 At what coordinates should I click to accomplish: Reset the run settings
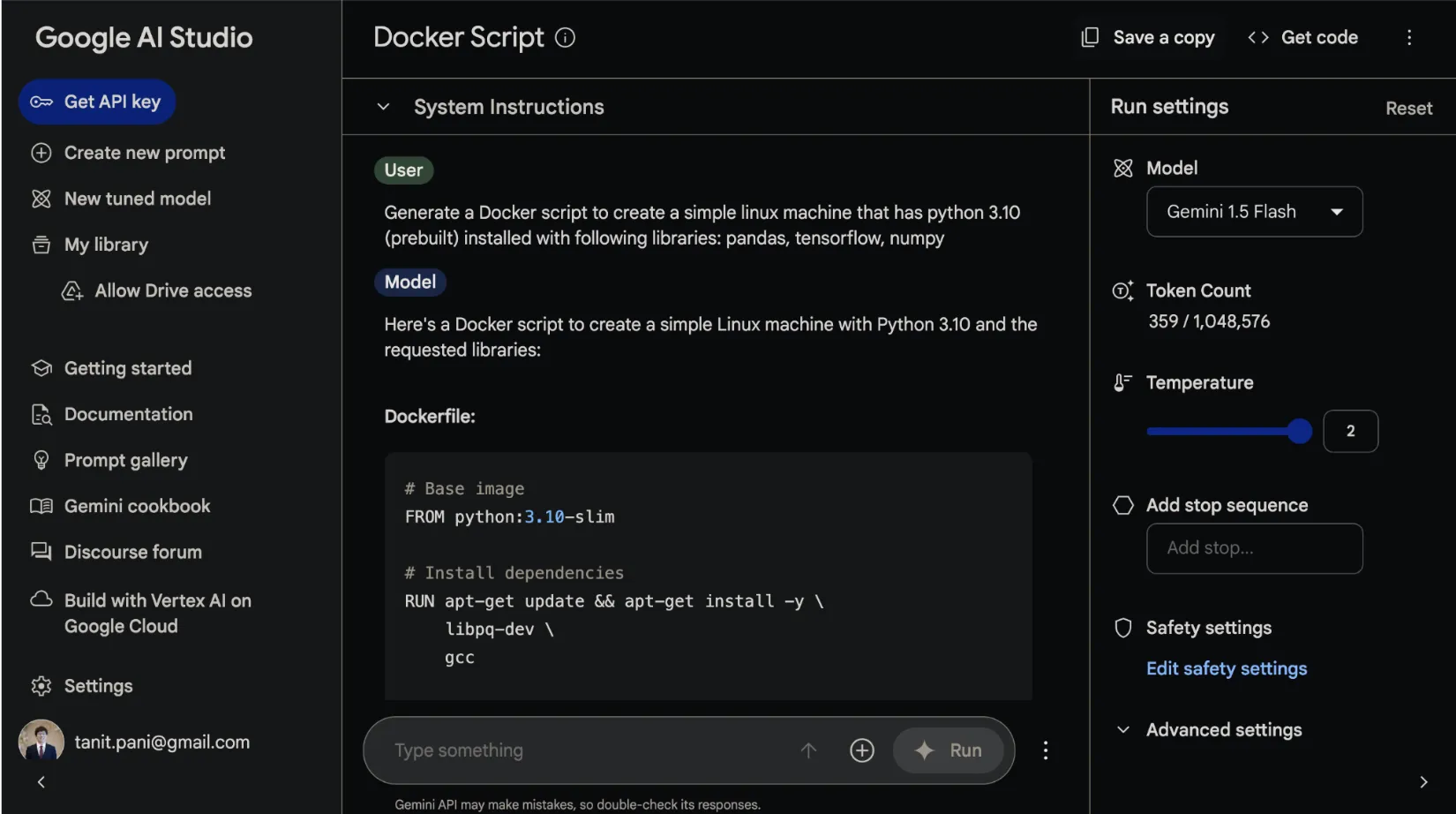coord(1409,108)
